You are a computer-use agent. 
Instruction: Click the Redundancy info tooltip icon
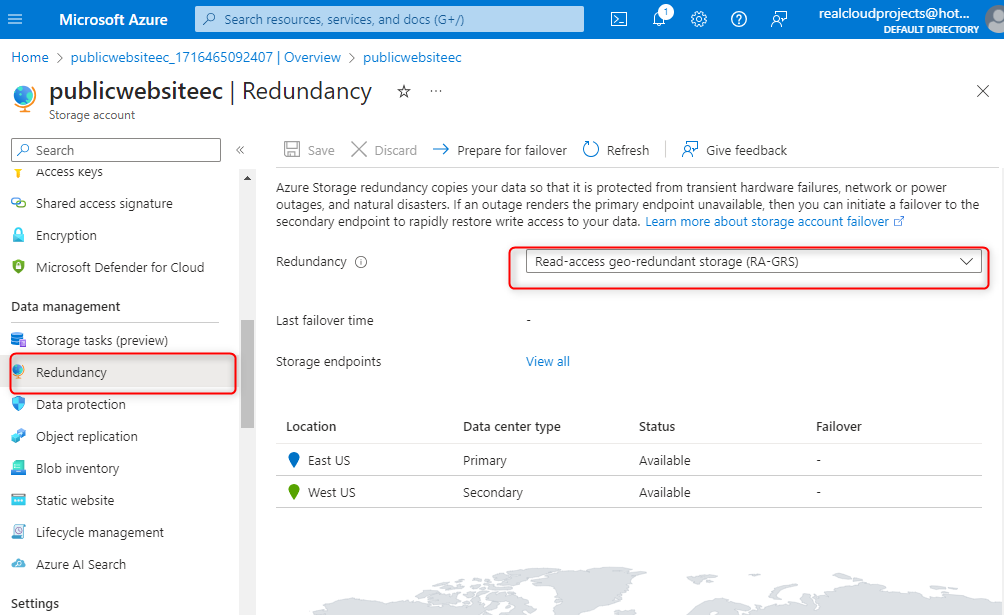pos(361,262)
